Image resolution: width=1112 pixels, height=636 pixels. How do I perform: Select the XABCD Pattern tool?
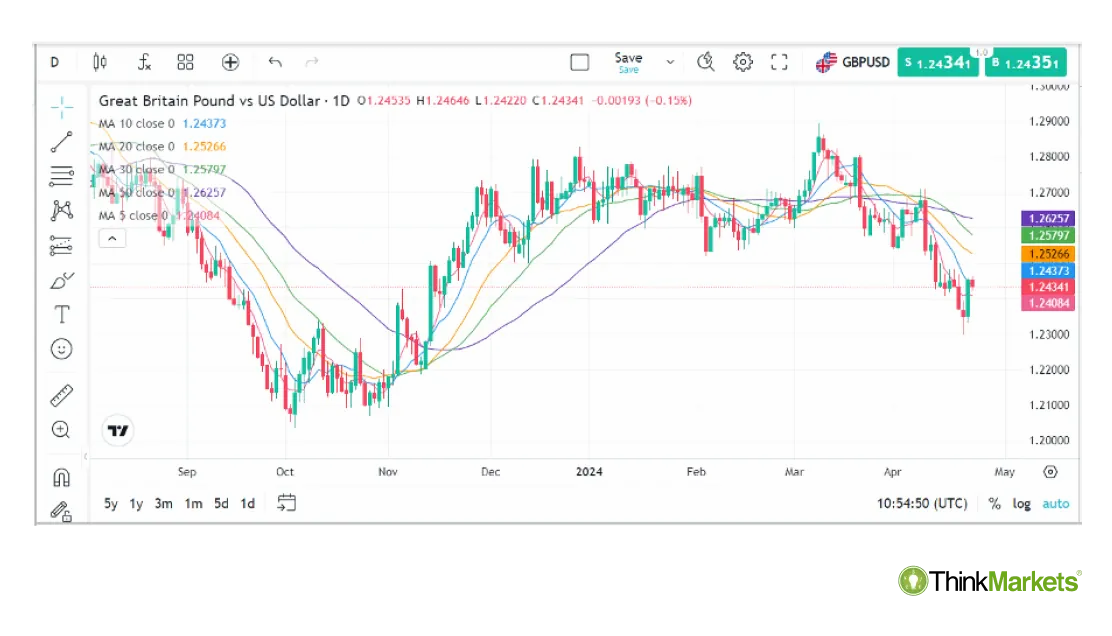point(61,211)
